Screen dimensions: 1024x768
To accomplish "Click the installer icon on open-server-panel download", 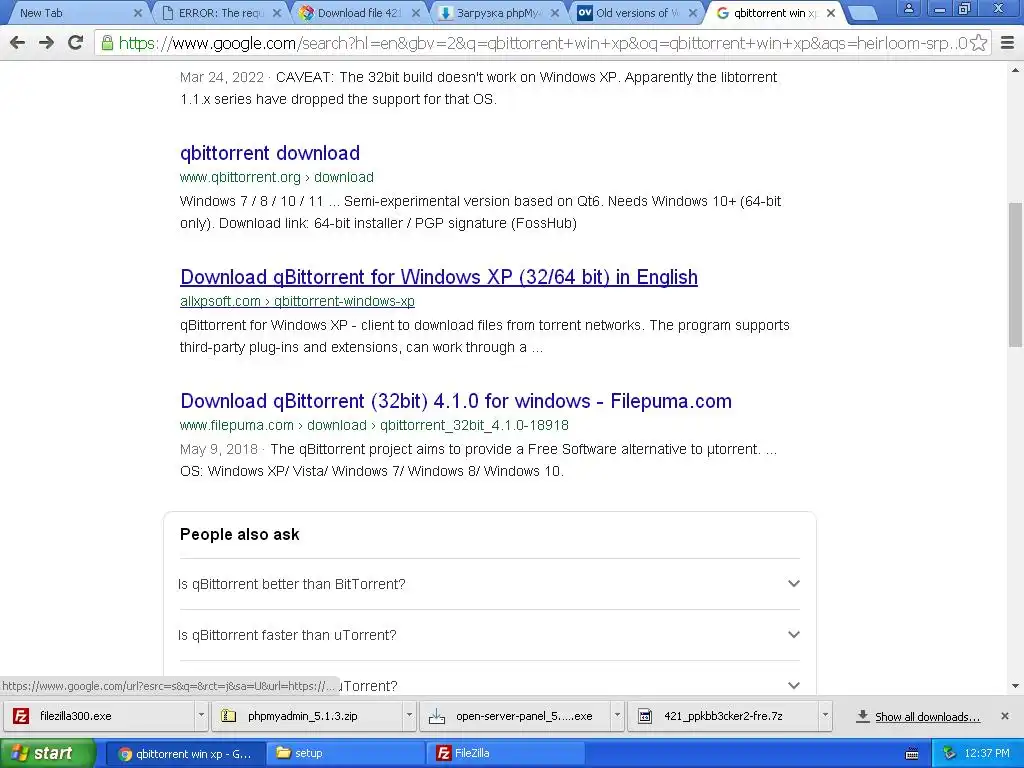I will coord(436,716).
